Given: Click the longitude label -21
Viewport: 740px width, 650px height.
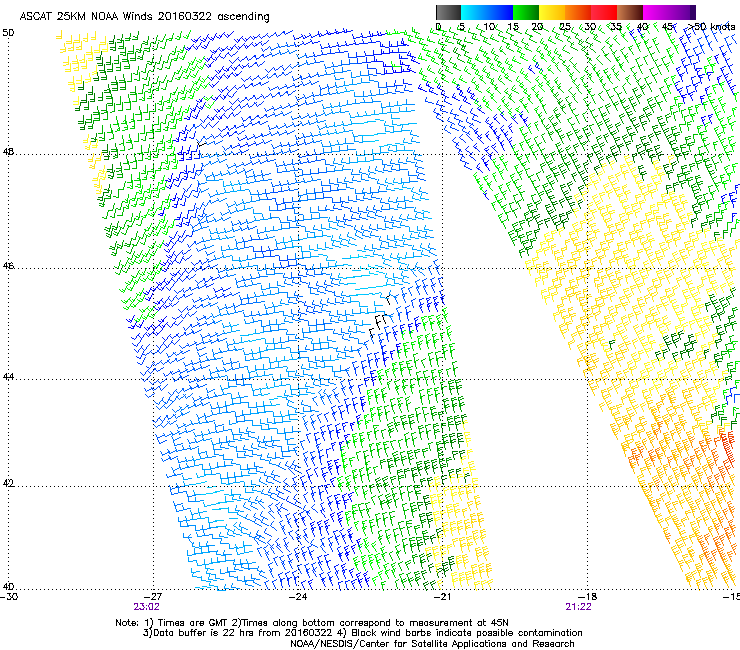Looking at the screenshot, I should (x=442, y=597).
